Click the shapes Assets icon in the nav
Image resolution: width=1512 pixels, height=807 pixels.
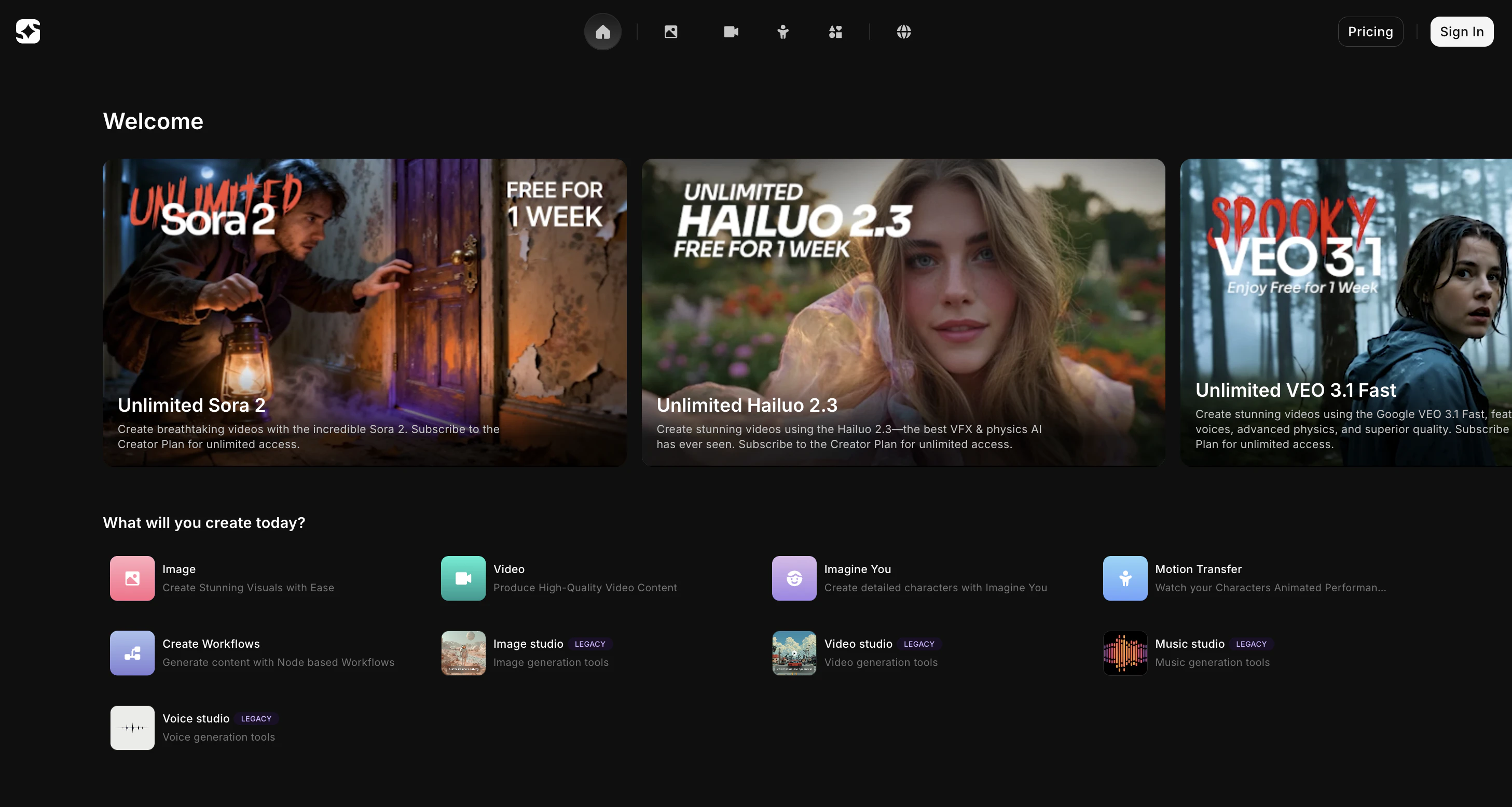[x=835, y=32]
